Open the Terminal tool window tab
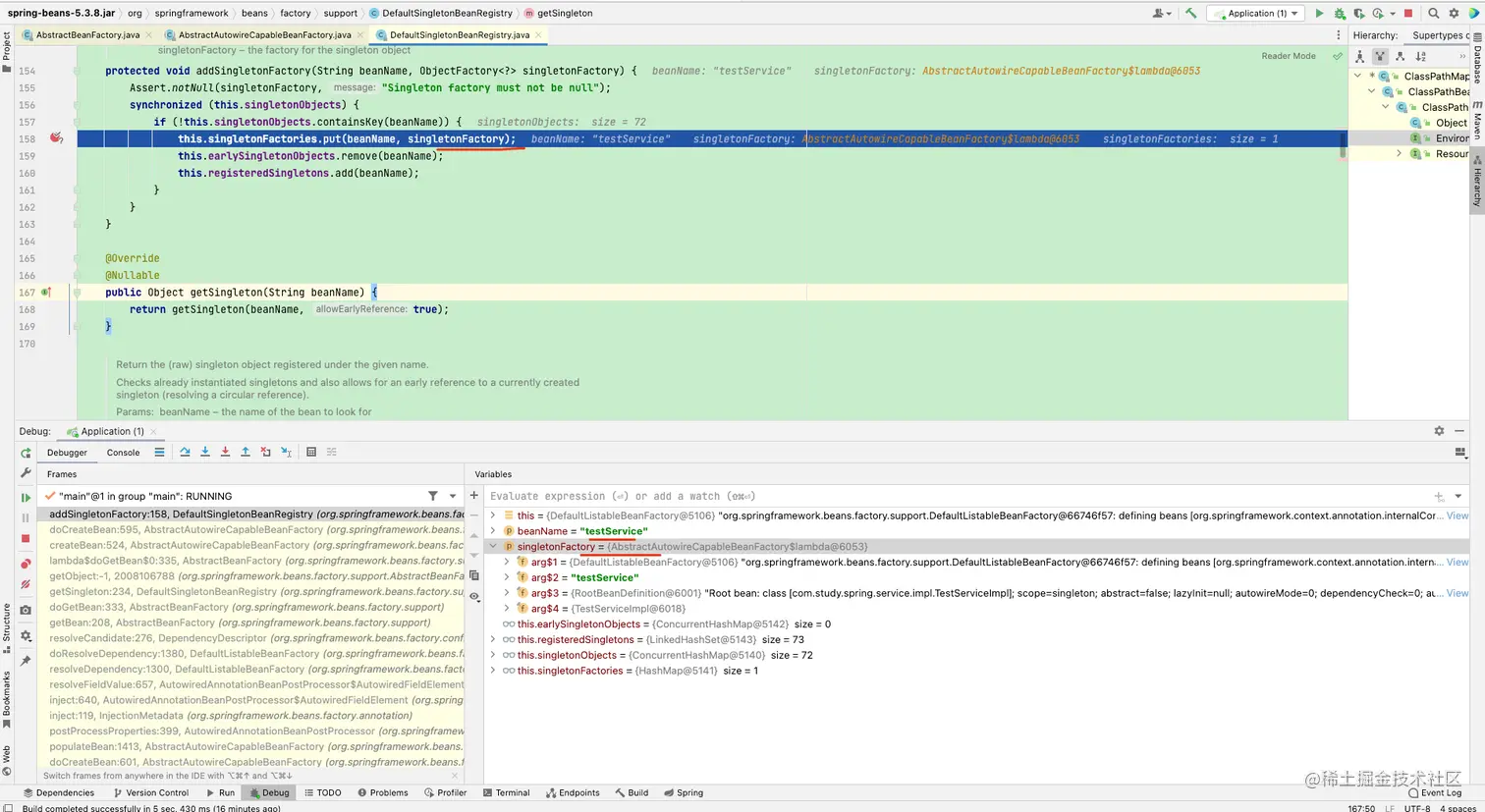The image size is (1485, 812). point(506,792)
